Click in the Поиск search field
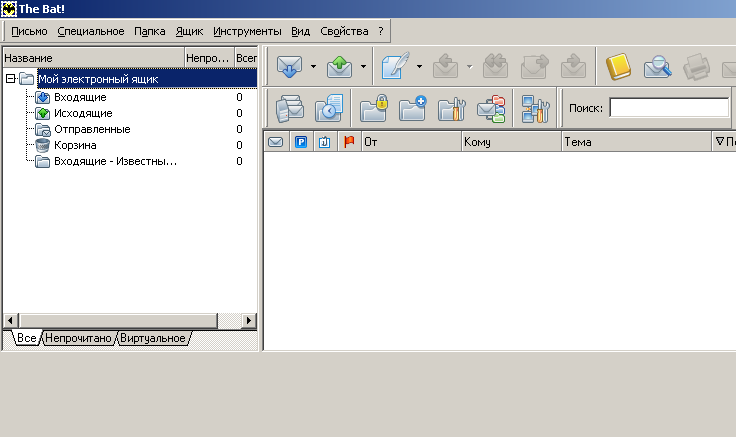This screenshot has height=437, width=736. pos(669,108)
